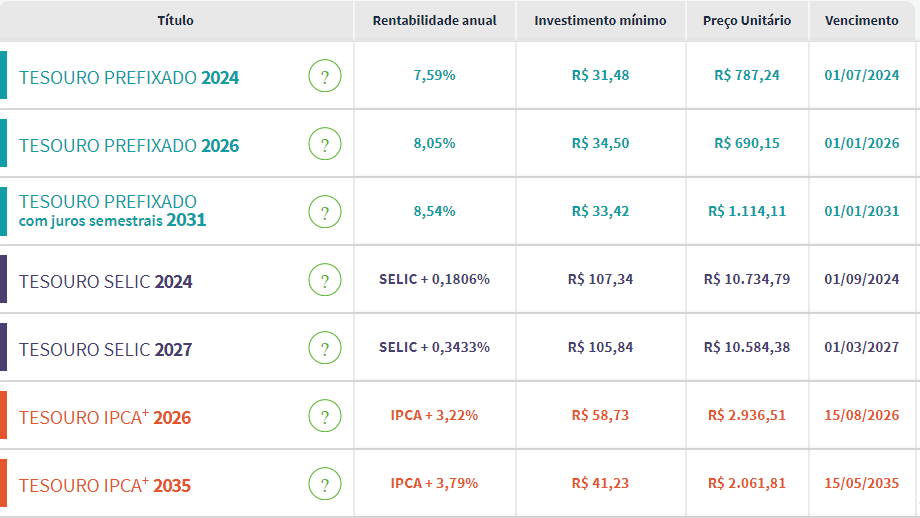This screenshot has height=518, width=920.
Task: Open help icon for Tesouro IPCA+ 2026
Action: click(325, 416)
